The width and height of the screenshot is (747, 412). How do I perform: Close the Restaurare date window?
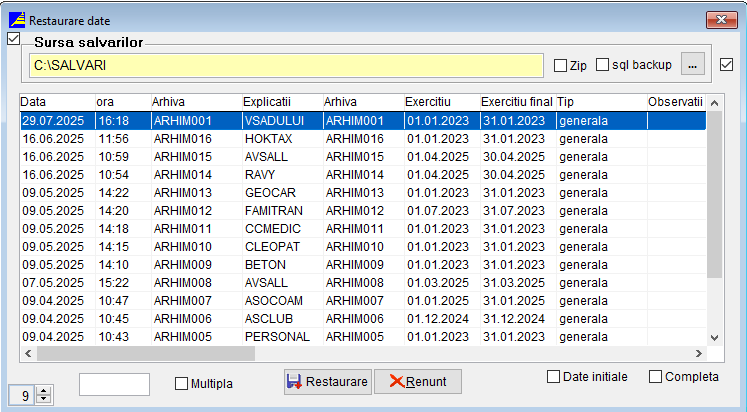[722, 20]
